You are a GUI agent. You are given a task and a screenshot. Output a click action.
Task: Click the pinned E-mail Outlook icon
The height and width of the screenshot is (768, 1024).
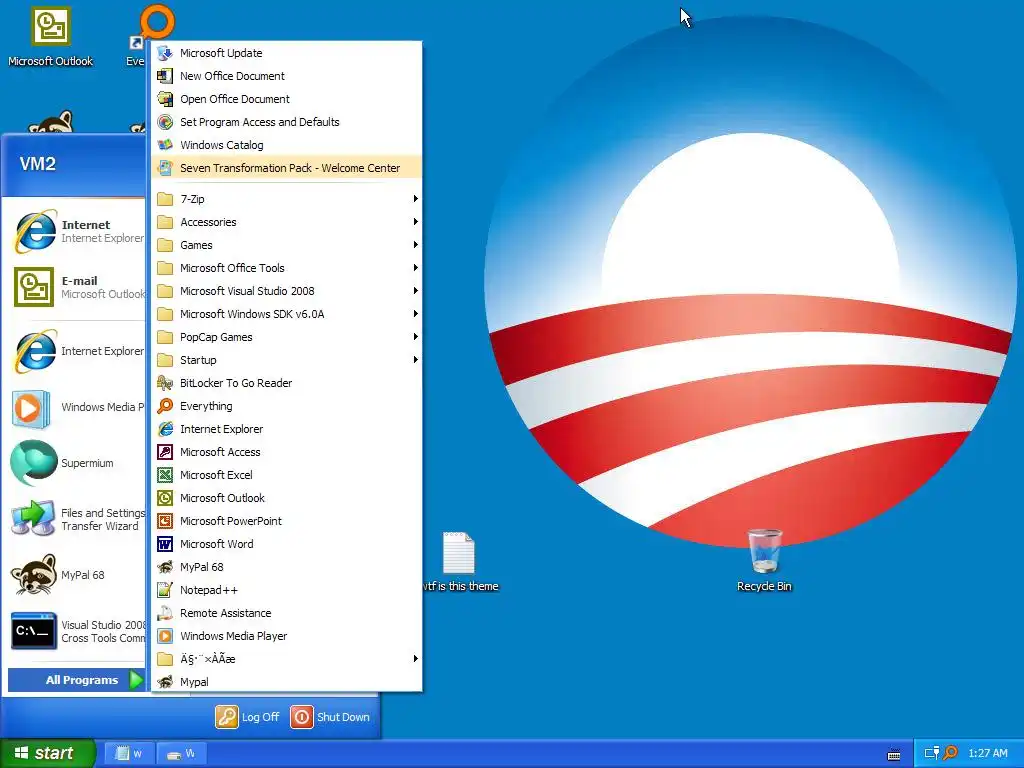[33, 287]
